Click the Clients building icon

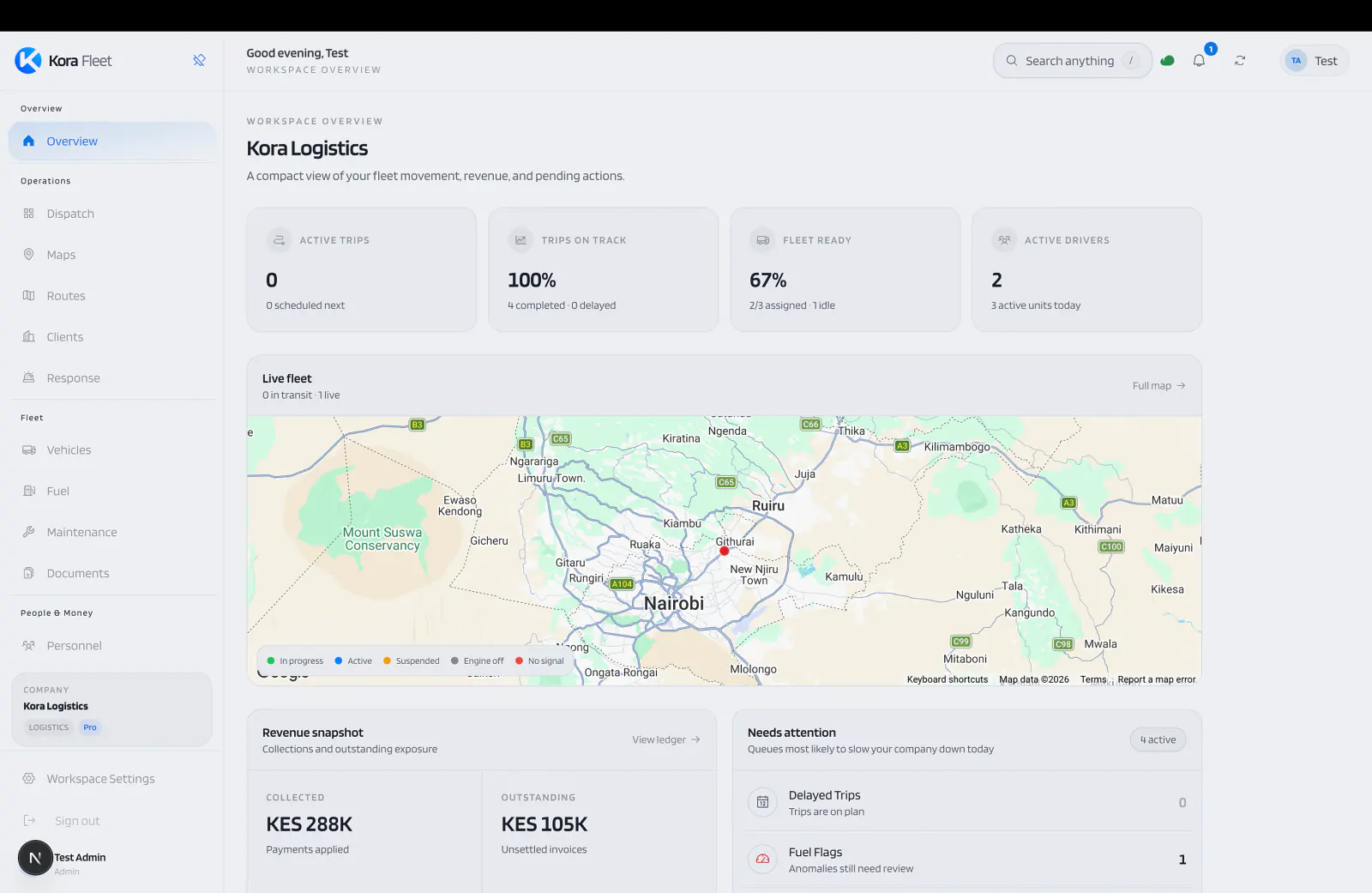pos(28,337)
